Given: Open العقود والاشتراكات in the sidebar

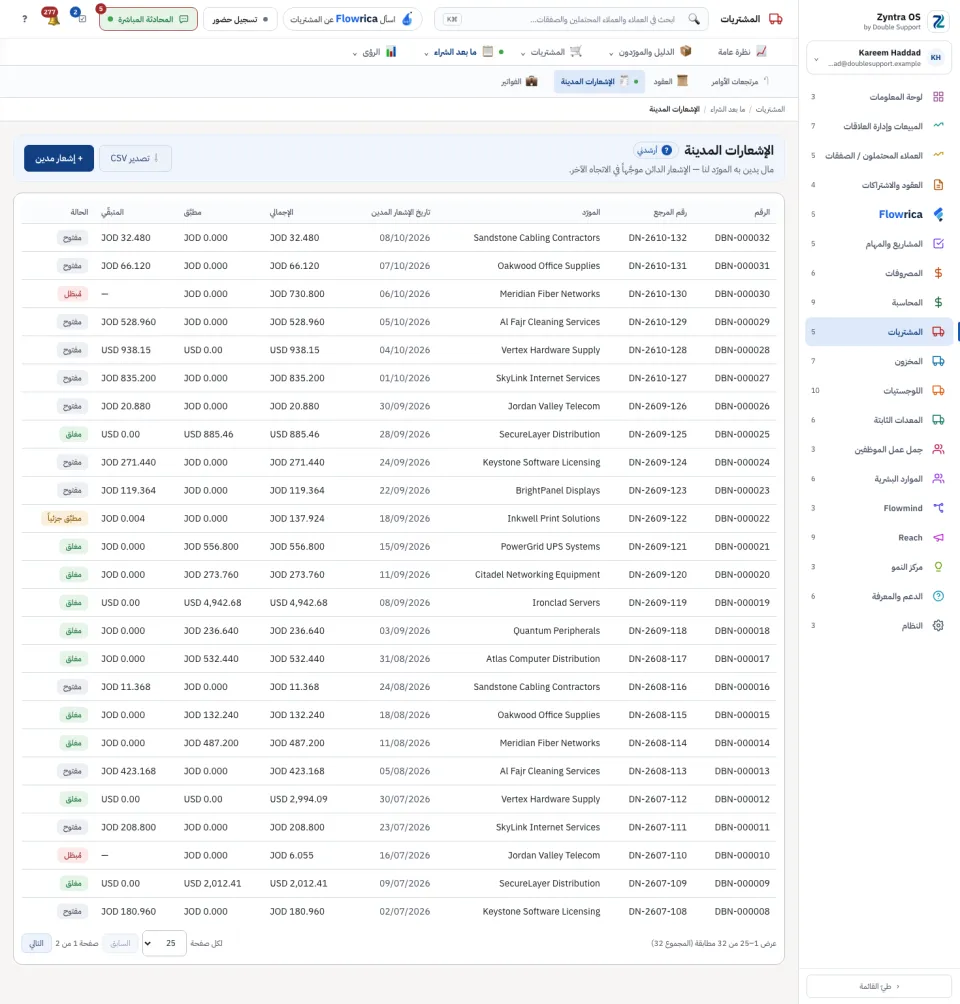Looking at the screenshot, I should coord(878,185).
